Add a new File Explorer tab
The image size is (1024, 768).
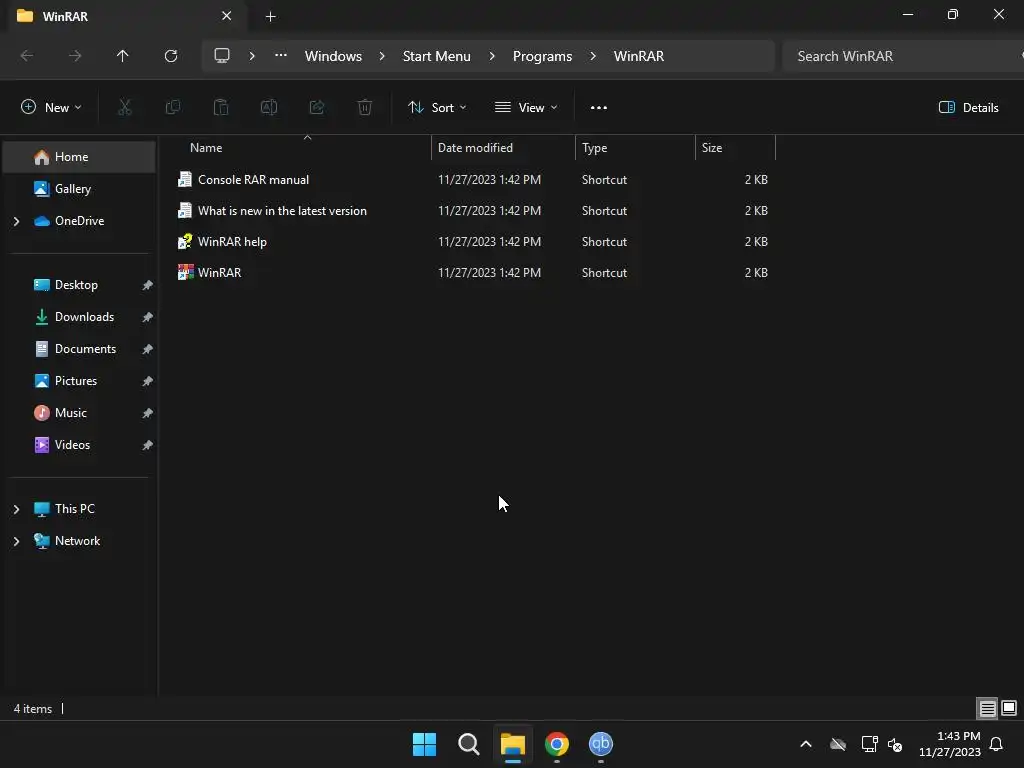click(270, 16)
